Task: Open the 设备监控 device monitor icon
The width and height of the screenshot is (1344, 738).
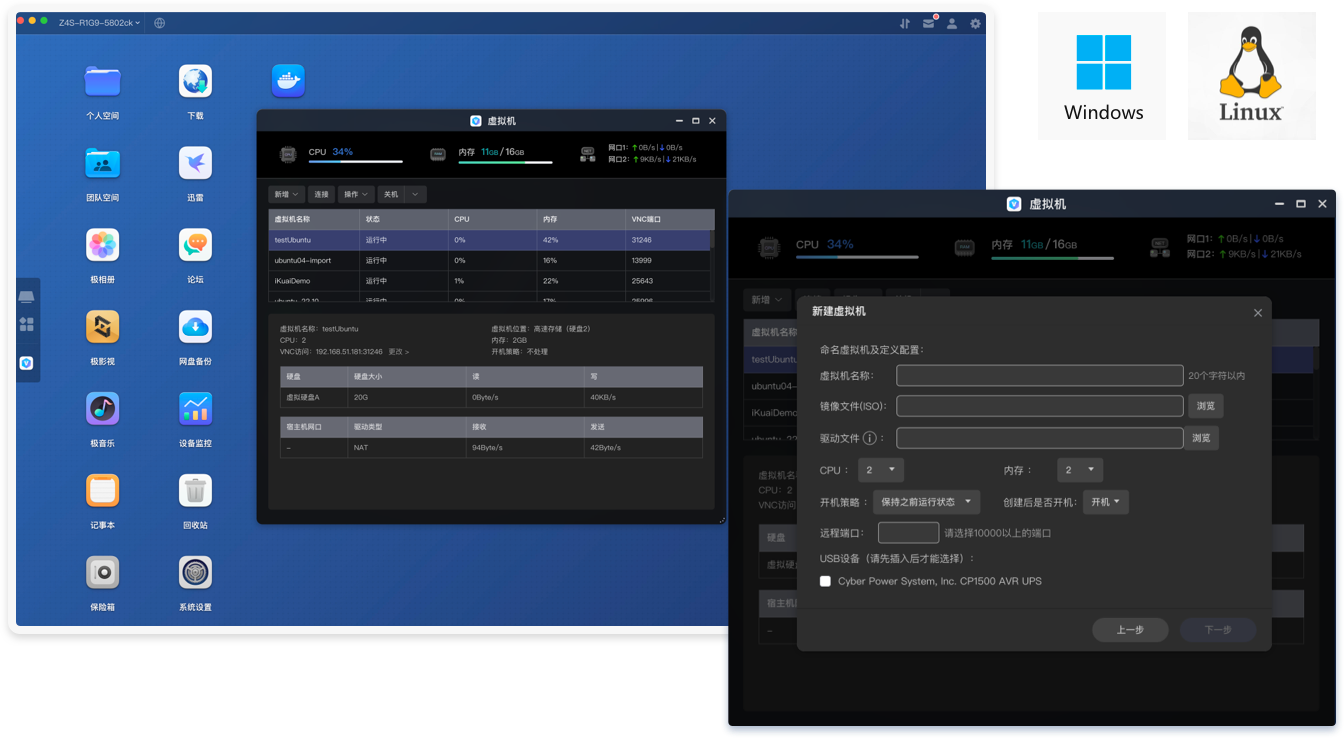Action: pos(195,408)
